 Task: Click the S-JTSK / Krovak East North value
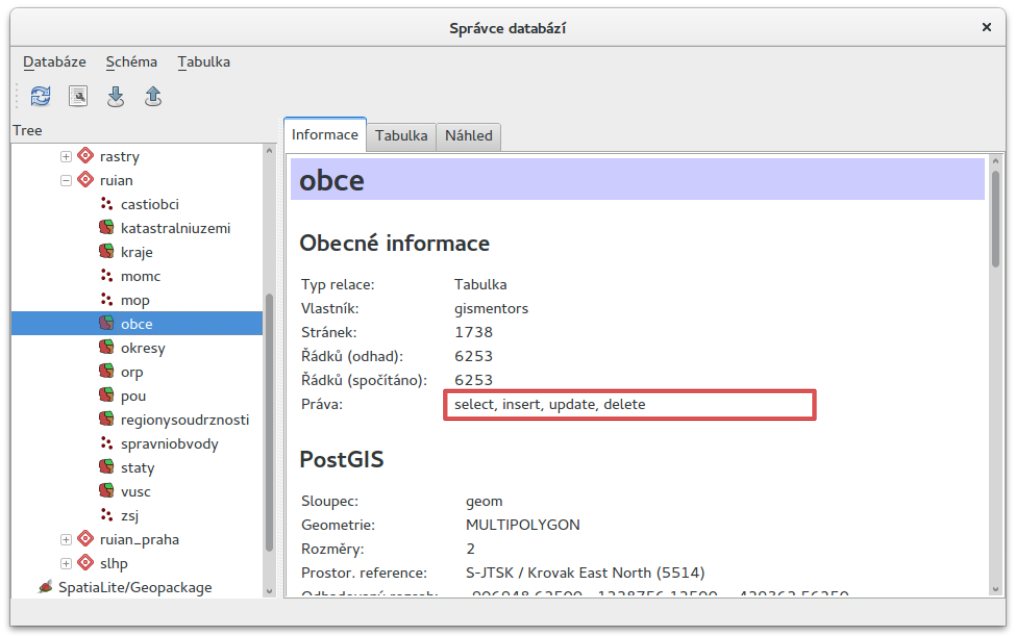pos(585,573)
